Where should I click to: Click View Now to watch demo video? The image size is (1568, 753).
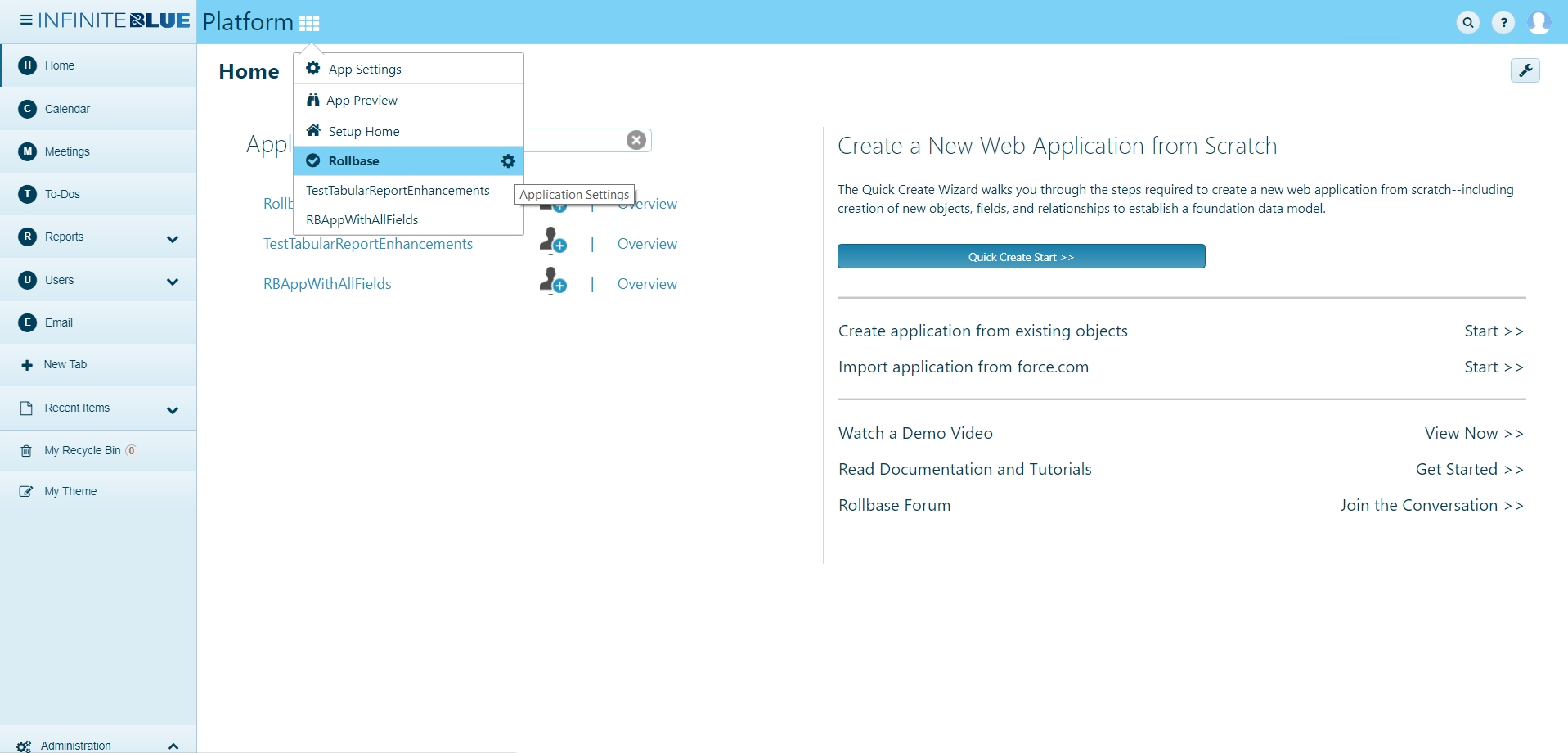(x=1474, y=434)
